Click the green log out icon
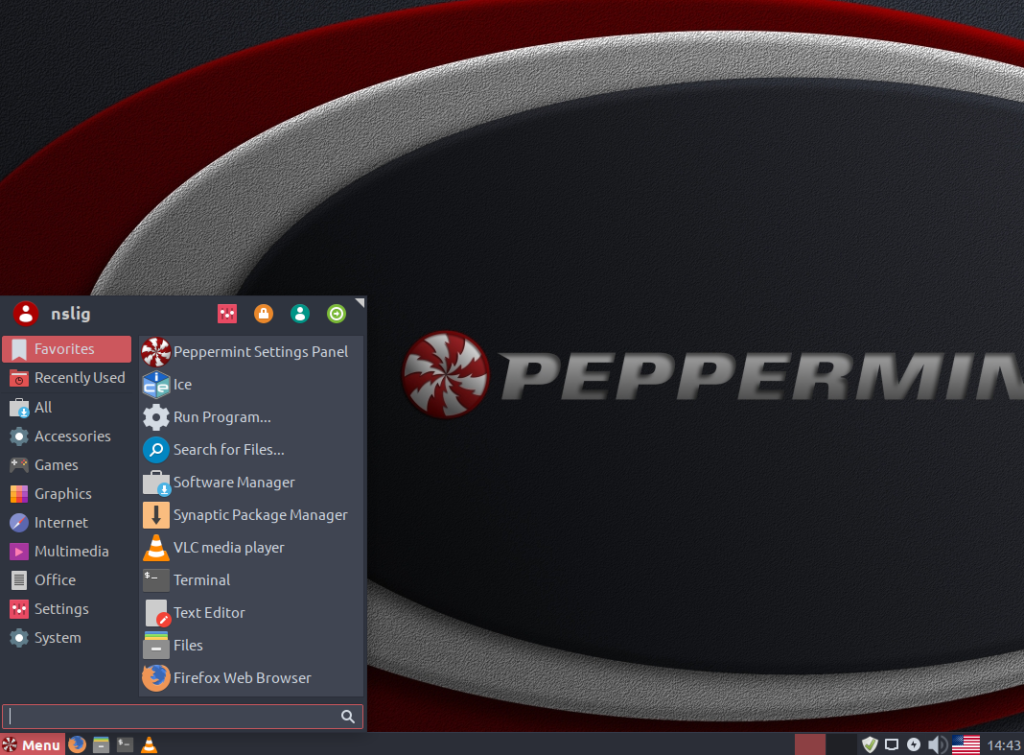Image resolution: width=1024 pixels, height=755 pixels. tap(336, 314)
